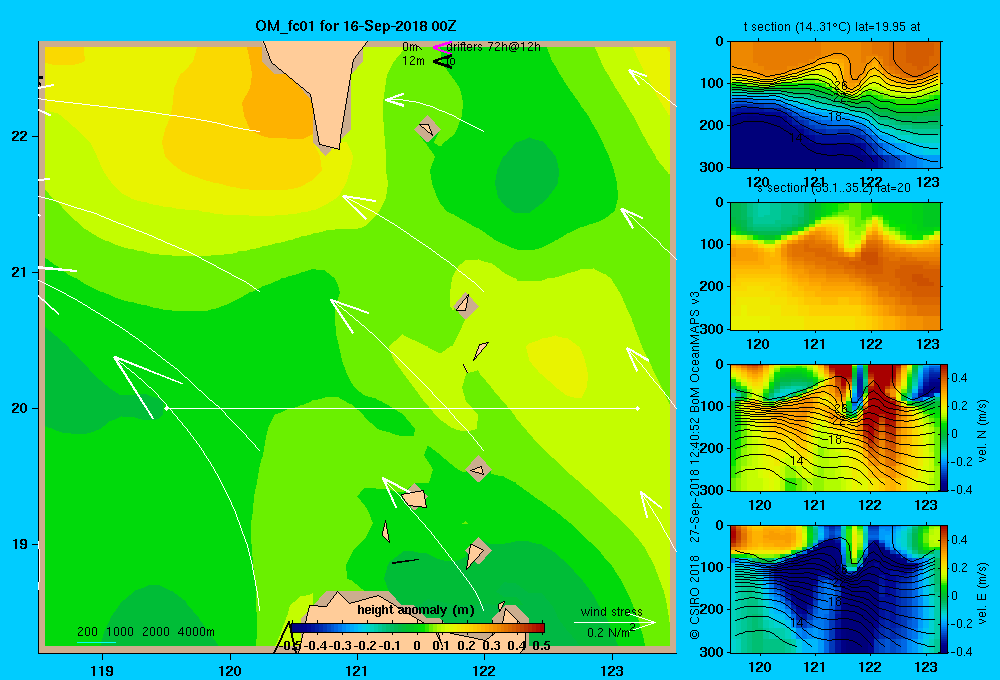Image resolution: width=1000 pixels, height=680 pixels.
Task: Click the '1000' depth legend label
Action: pos(120,632)
